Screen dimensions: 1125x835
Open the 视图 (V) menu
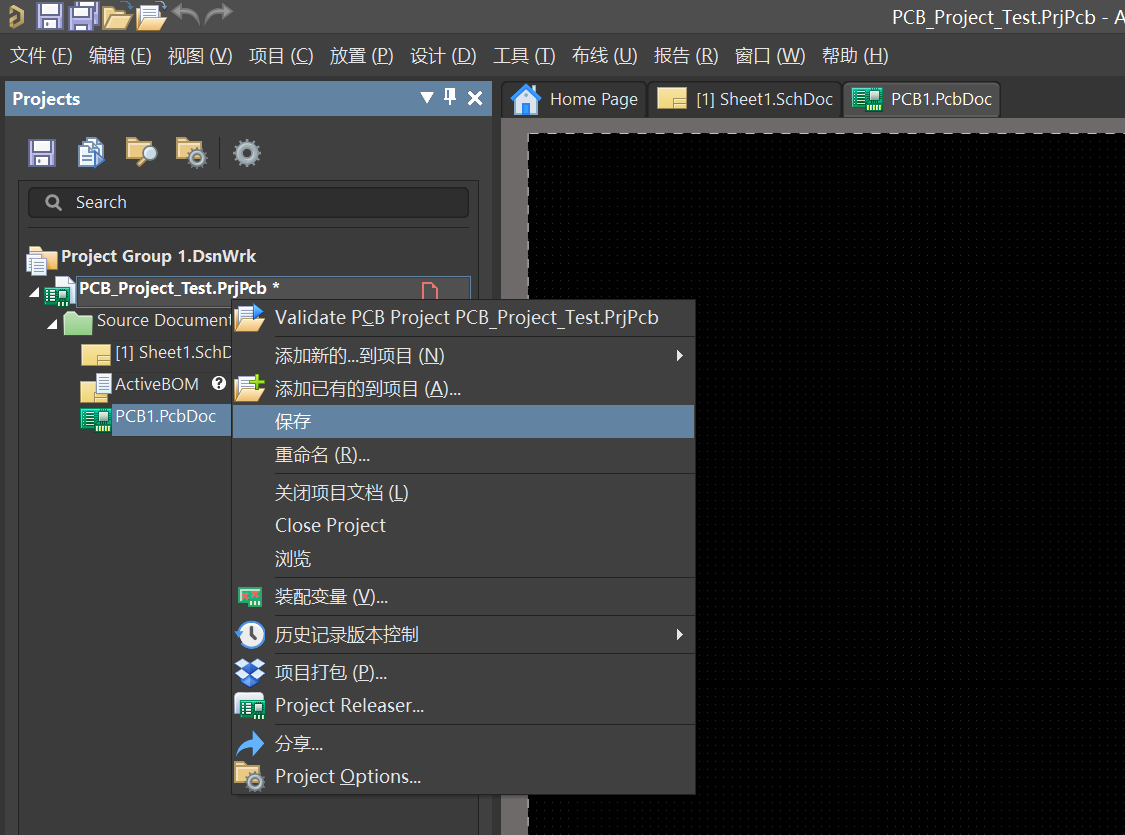click(x=199, y=56)
